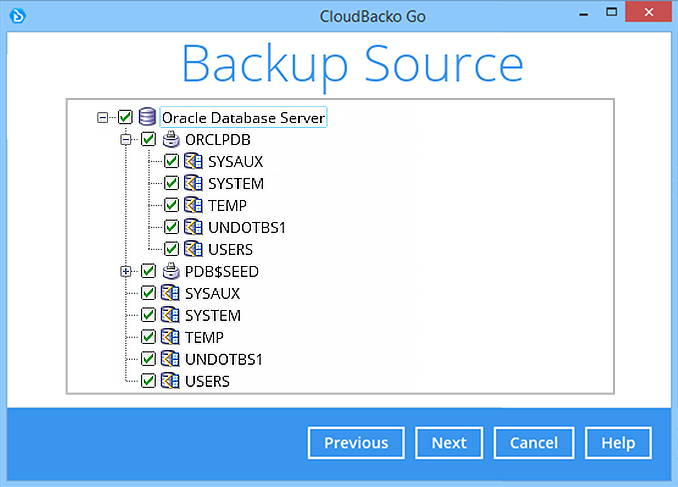Viewport: 678px width, 487px height.
Task: Select the root-level USERS label below PDB$SEED
Action: point(207,381)
